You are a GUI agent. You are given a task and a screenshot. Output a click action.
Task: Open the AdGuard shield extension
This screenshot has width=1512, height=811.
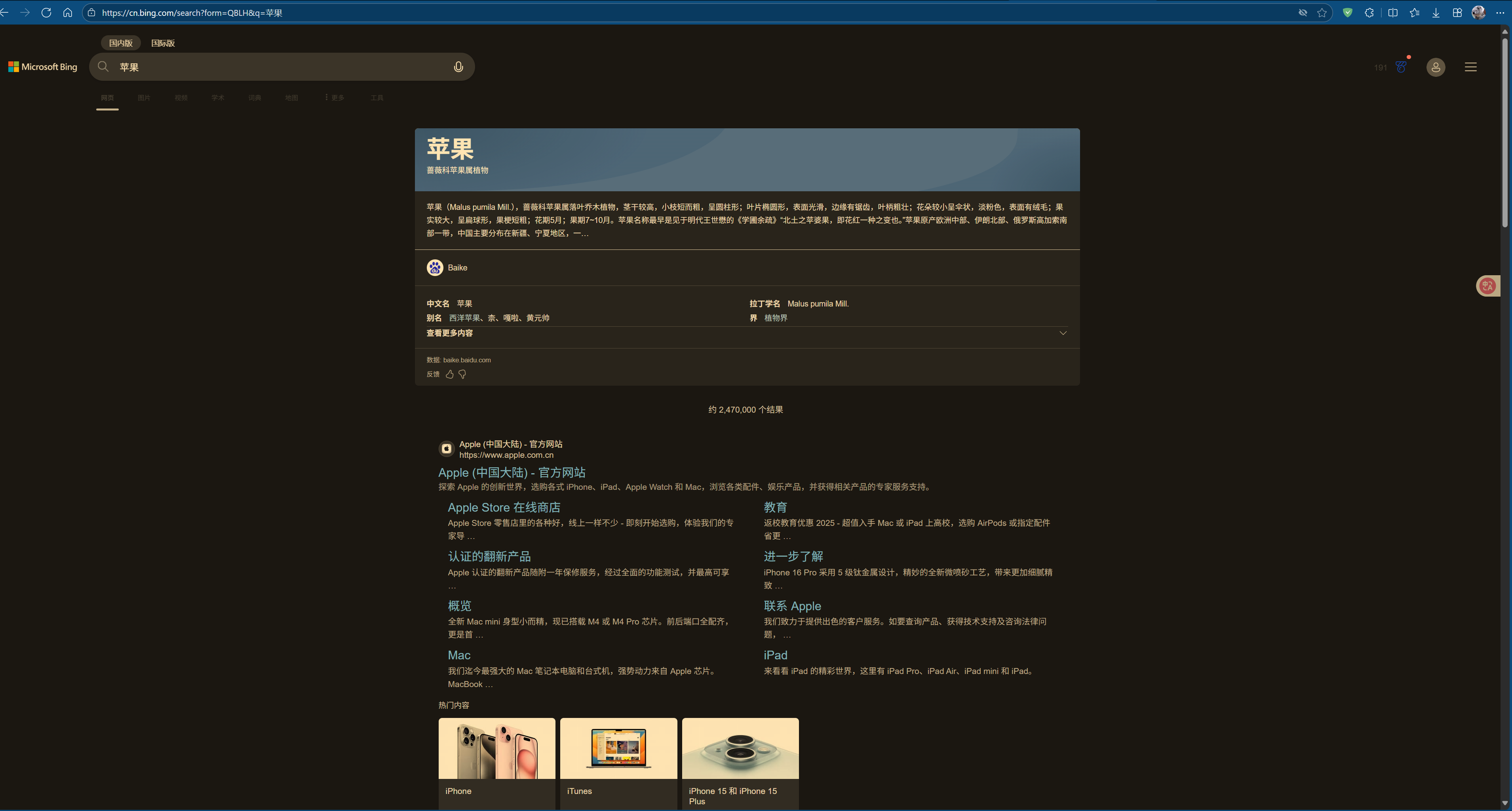pyautogui.click(x=1348, y=13)
